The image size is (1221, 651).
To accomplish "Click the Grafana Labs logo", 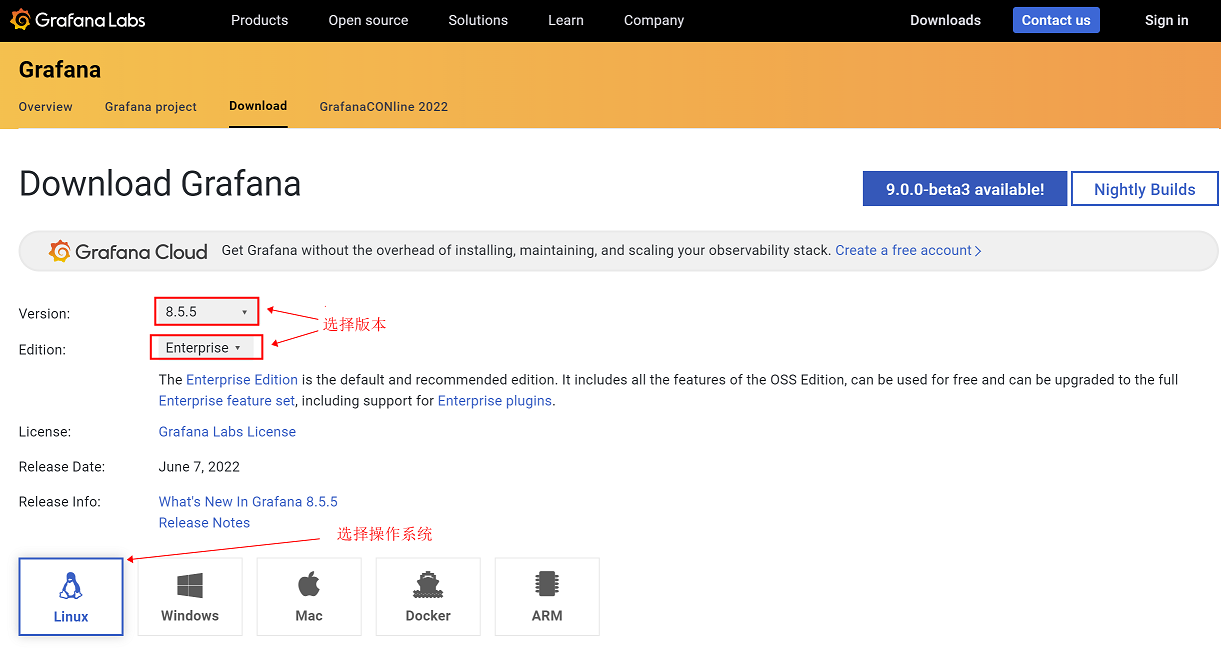I will [78, 20].
